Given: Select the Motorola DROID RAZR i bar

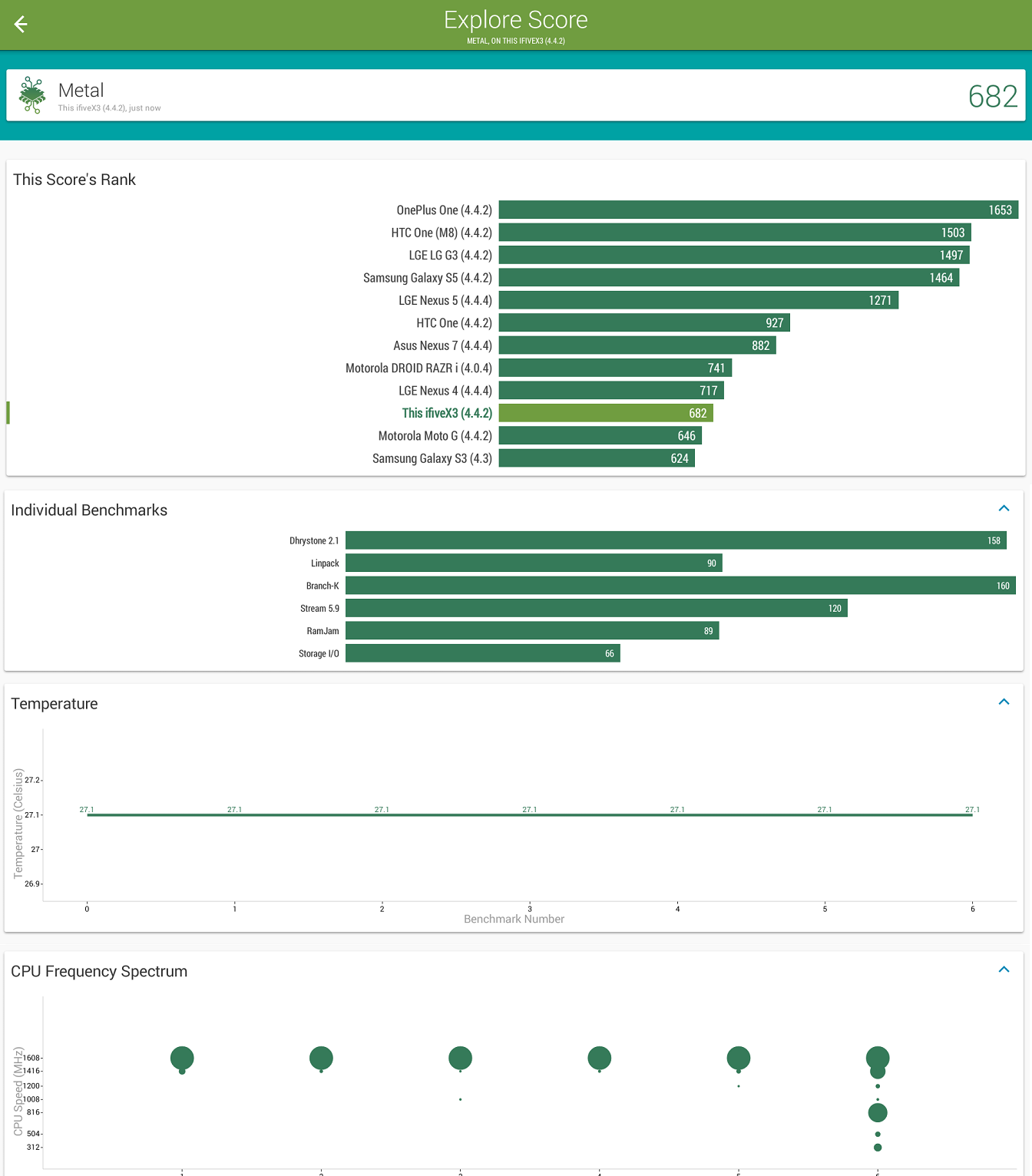Looking at the screenshot, I should point(615,368).
